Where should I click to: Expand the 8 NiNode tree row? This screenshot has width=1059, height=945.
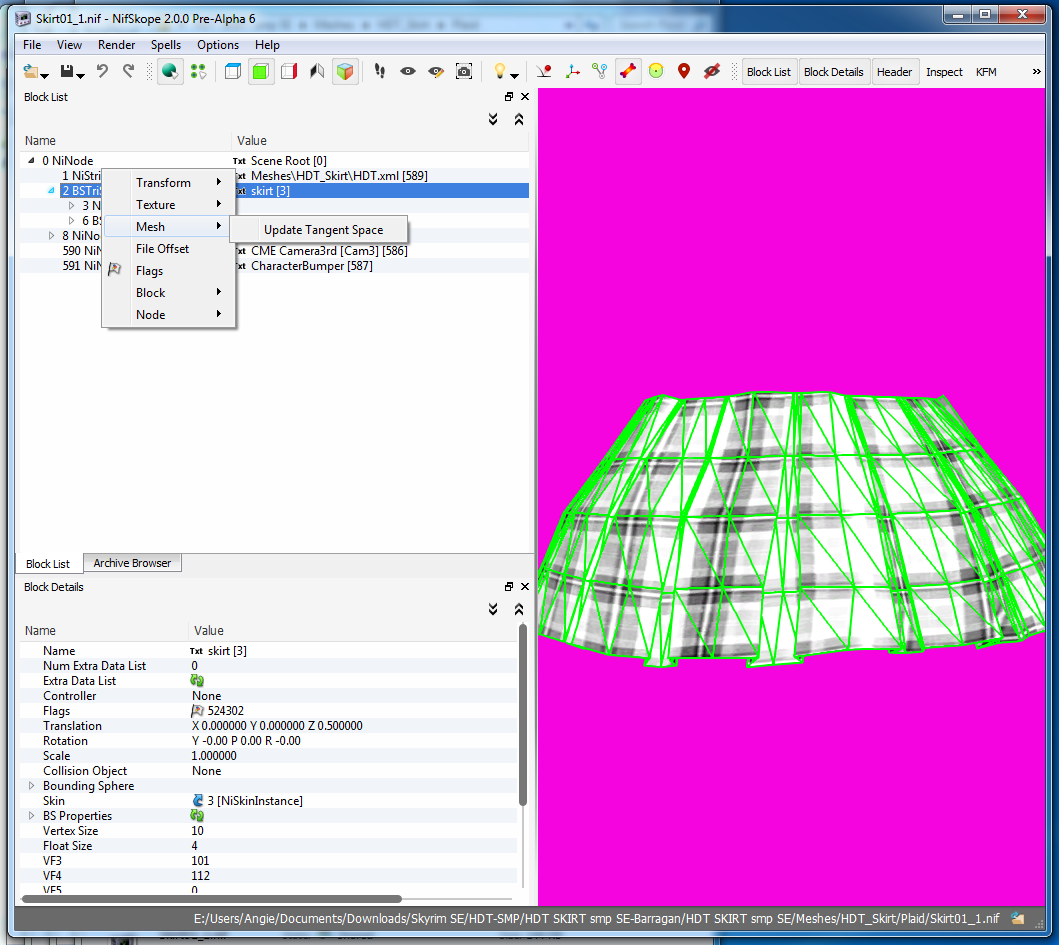click(51, 236)
